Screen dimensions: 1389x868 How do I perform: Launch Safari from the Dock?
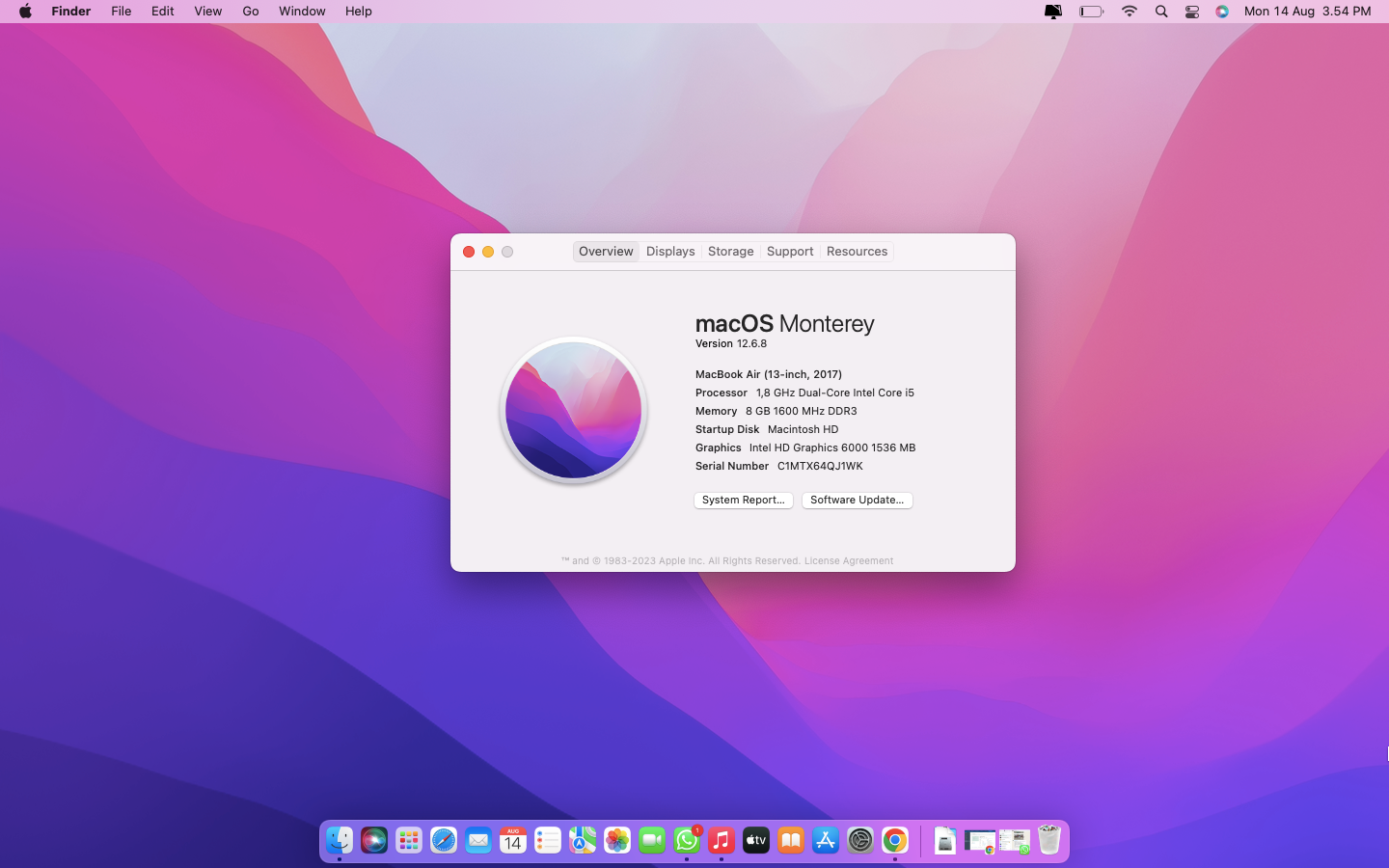pyautogui.click(x=444, y=841)
